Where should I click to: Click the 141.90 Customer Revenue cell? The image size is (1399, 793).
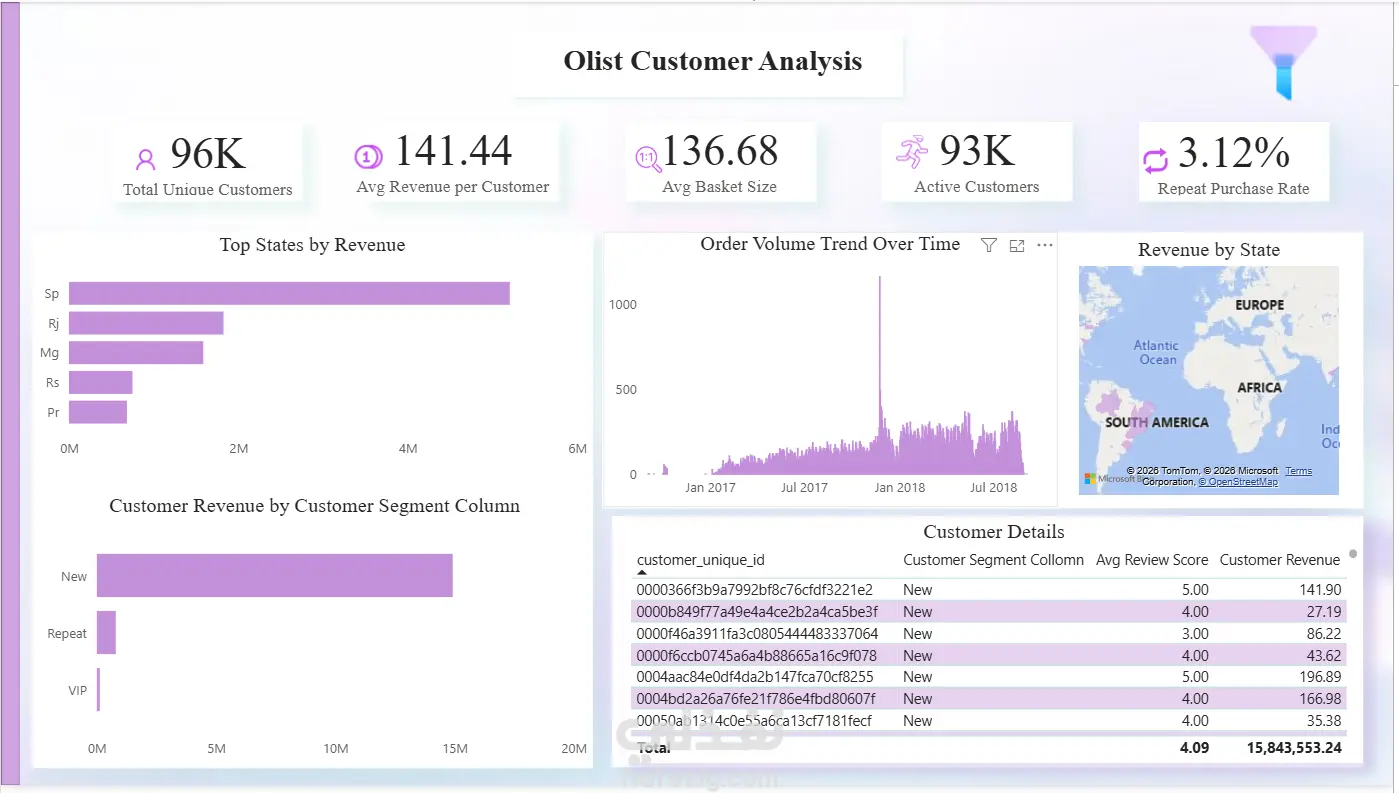[1321, 590]
